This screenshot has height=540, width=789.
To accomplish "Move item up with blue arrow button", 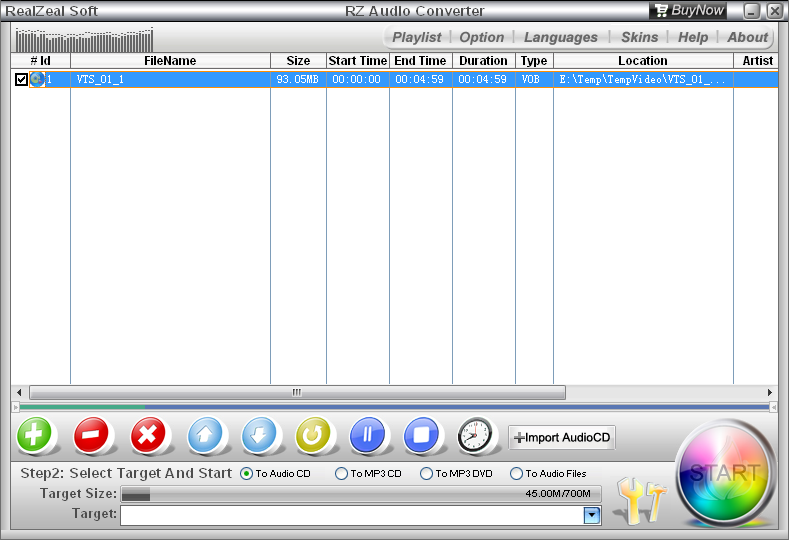I will (205, 436).
